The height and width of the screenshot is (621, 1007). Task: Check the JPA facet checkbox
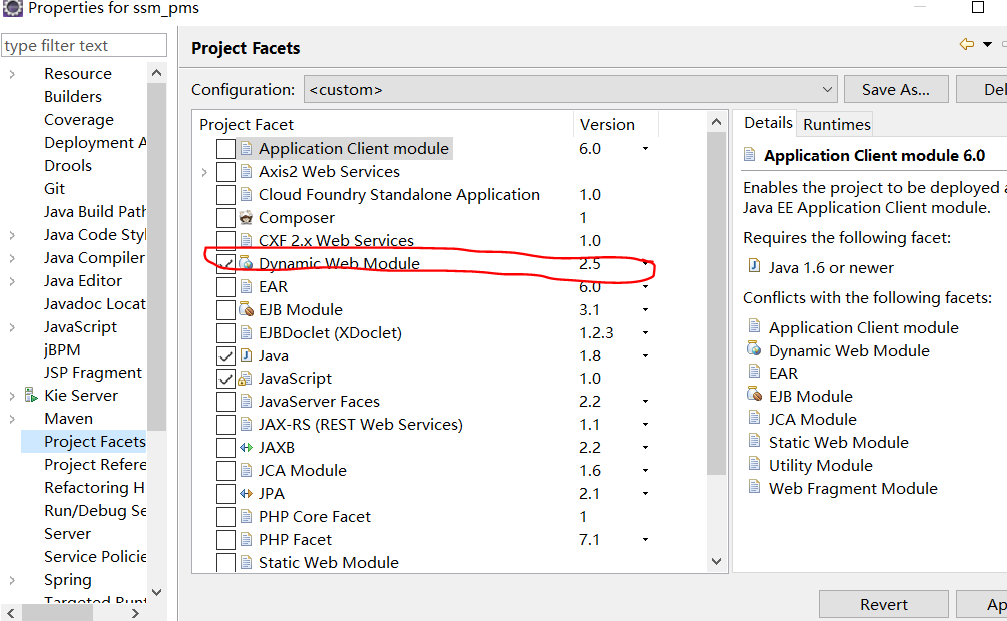[x=225, y=494]
